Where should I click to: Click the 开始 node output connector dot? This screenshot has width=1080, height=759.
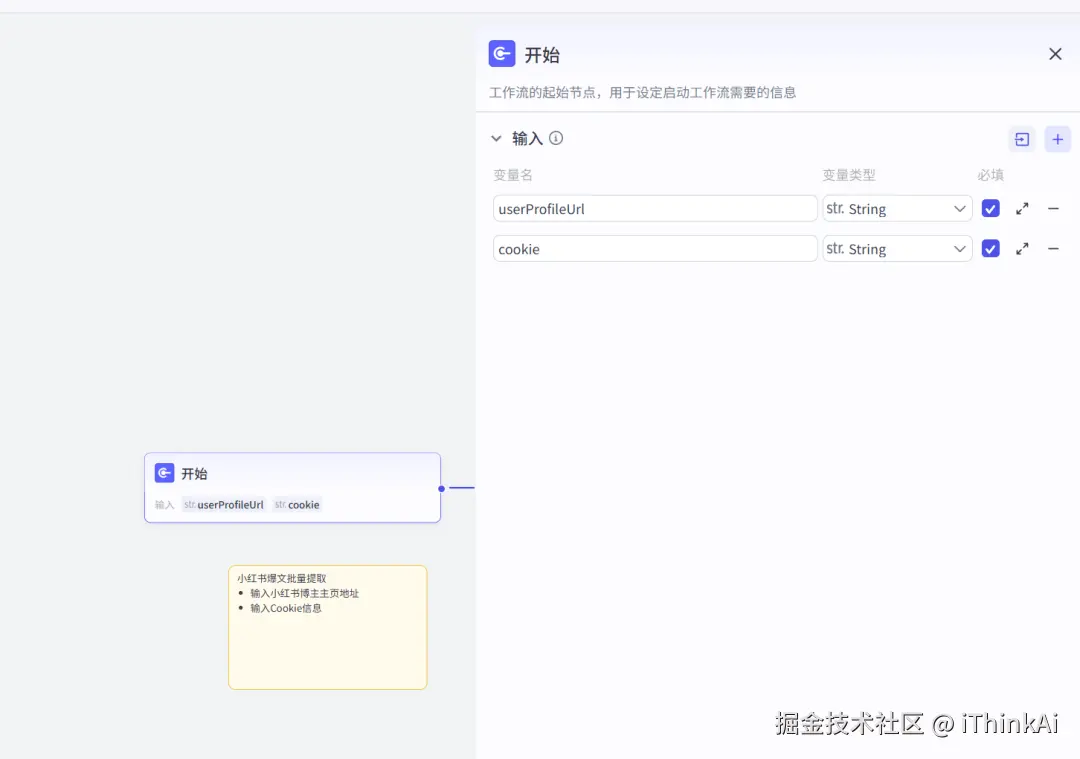442,488
